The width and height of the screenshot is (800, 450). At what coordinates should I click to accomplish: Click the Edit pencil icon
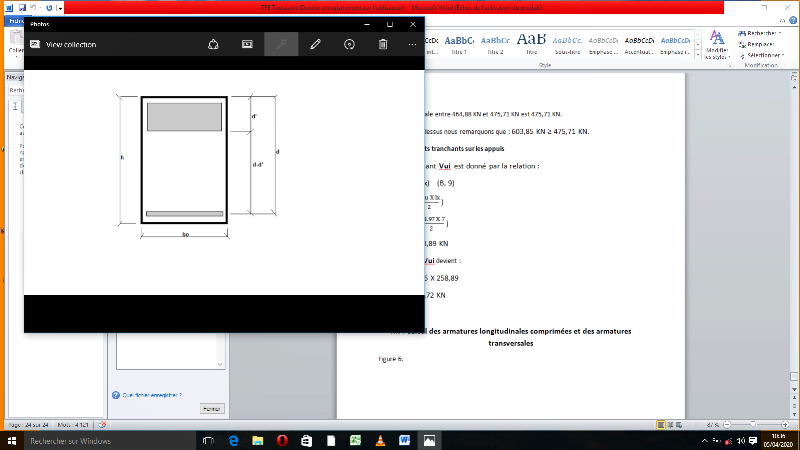pos(315,44)
